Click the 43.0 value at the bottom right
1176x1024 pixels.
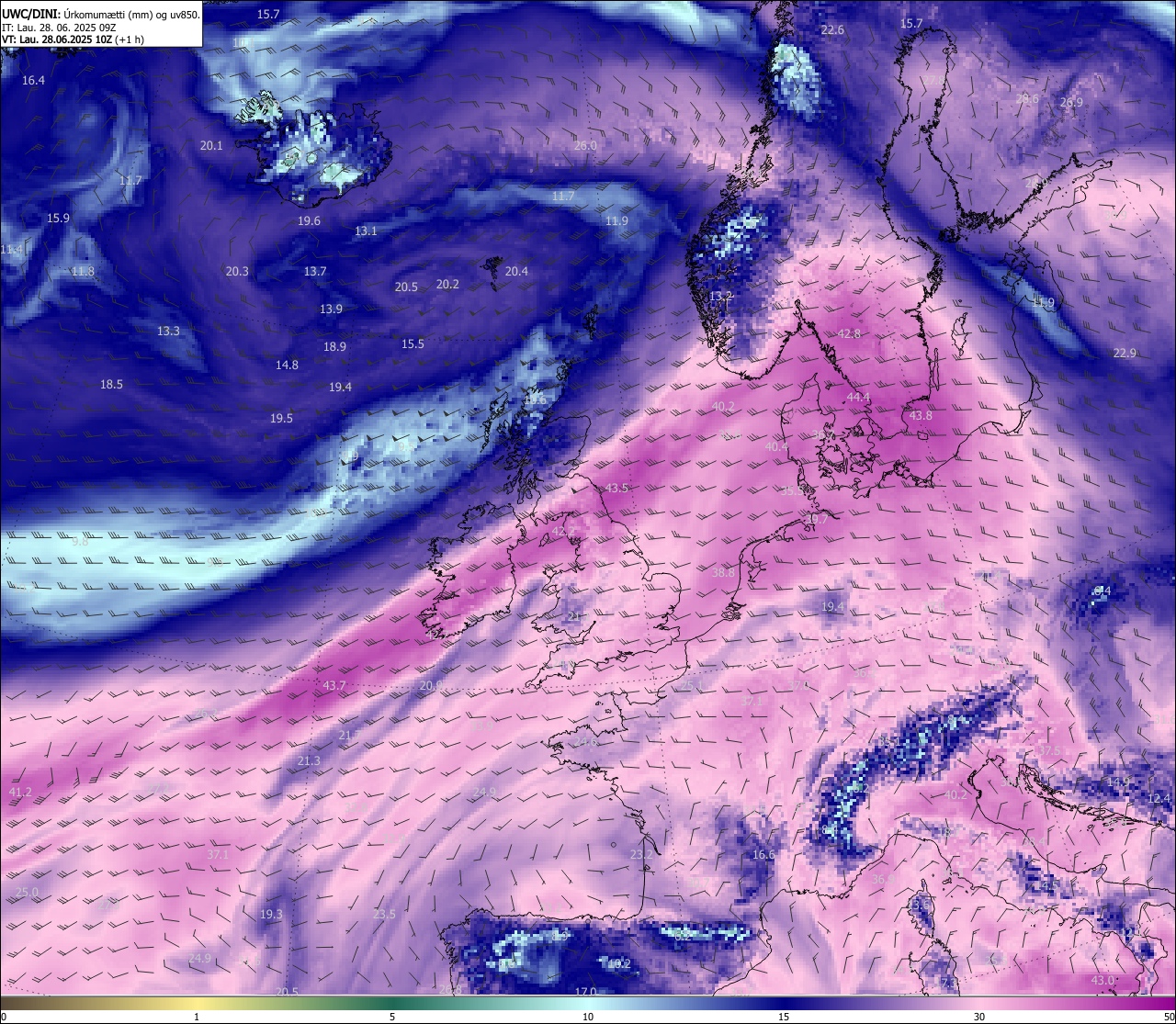1102,981
